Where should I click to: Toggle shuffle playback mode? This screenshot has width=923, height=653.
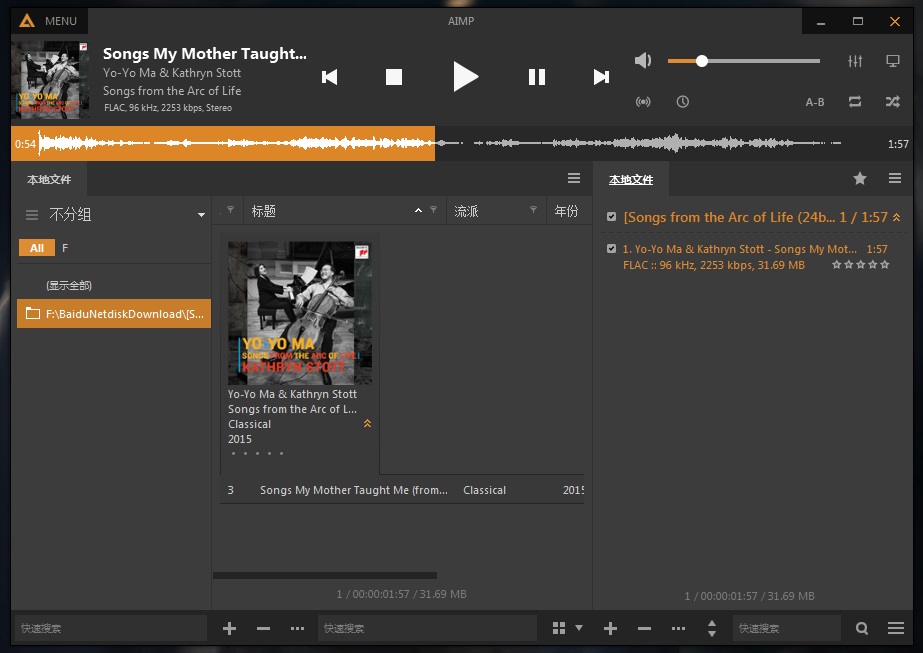tap(892, 102)
